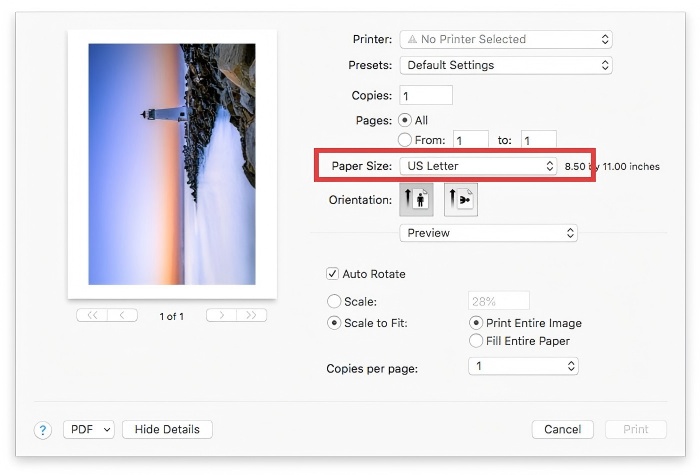Go to next preview page
Screen dimensions: 700x475
pos(221,315)
